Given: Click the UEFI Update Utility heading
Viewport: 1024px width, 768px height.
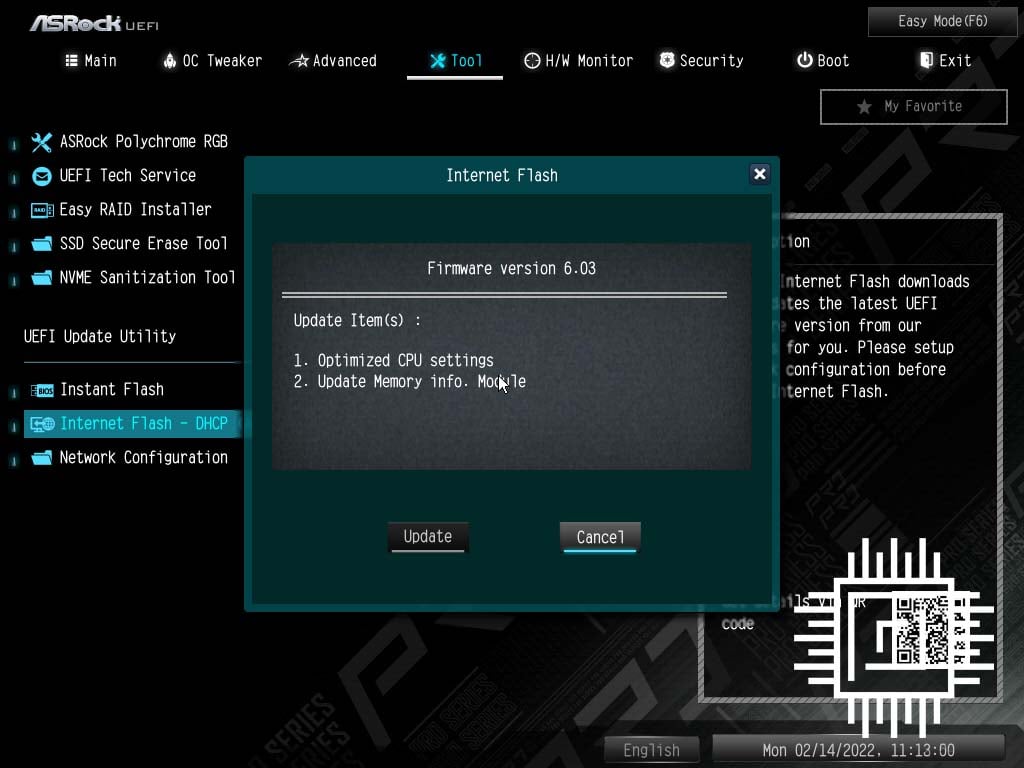Looking at the screenshot, I should tap(100, 336).
